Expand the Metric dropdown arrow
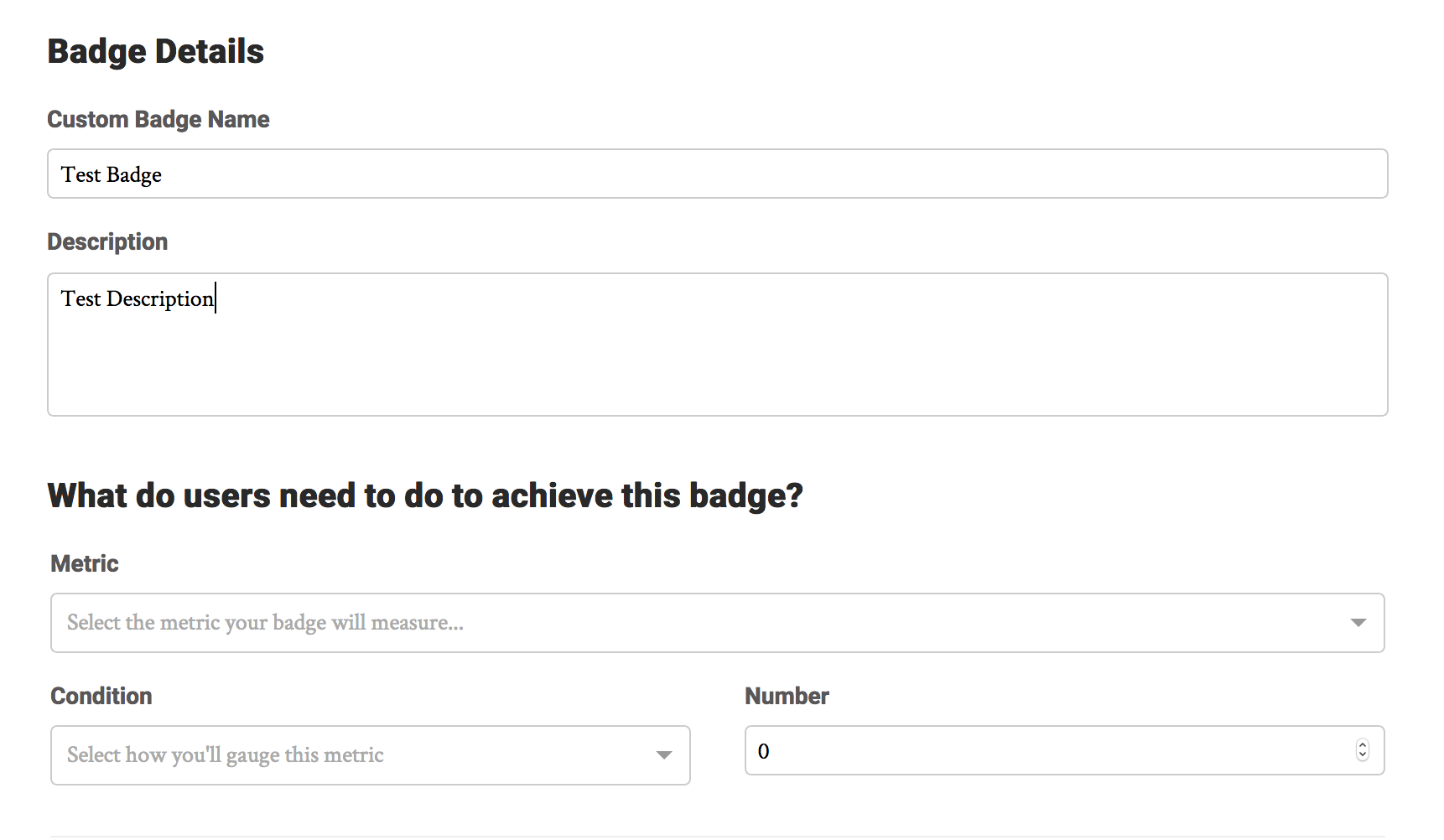 (1358, 623)
